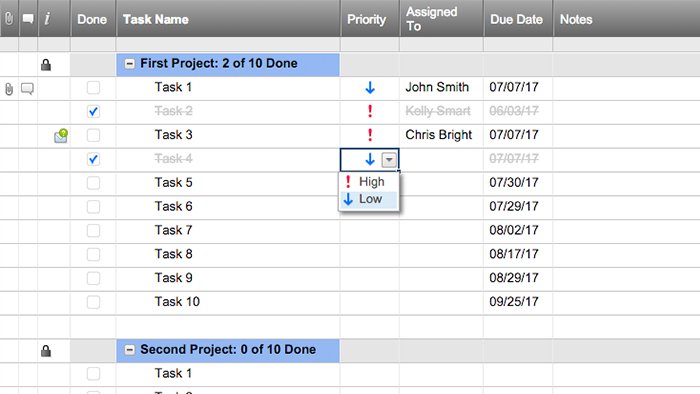Click the priority dropdown arrow on Task 4
The height and width of the screenshot is (394, 700).
[x=389, y=160]
